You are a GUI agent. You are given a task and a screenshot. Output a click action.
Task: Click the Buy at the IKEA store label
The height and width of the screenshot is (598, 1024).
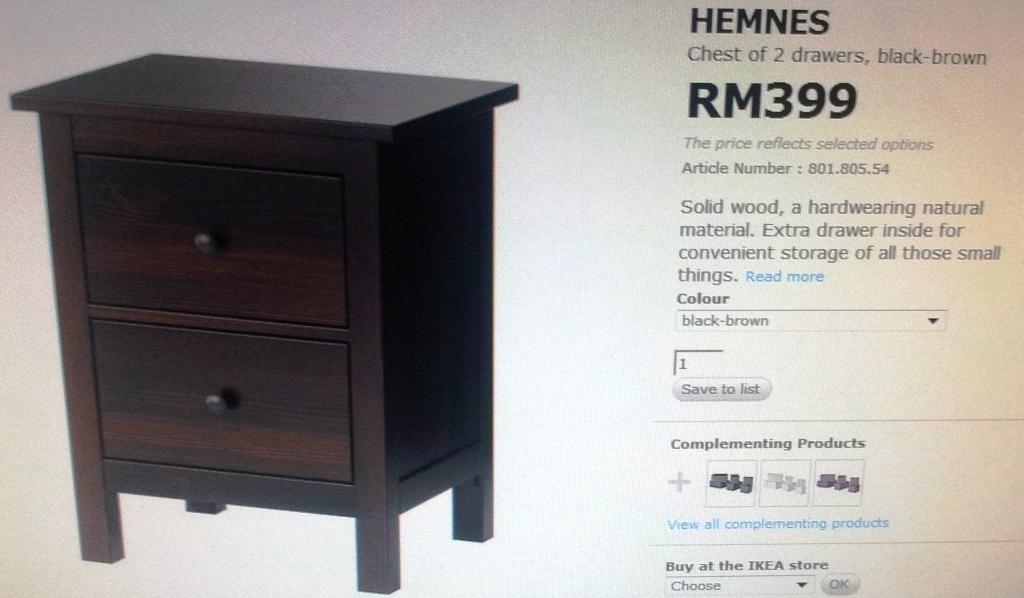pyautogui.click(x=747, y=565)
